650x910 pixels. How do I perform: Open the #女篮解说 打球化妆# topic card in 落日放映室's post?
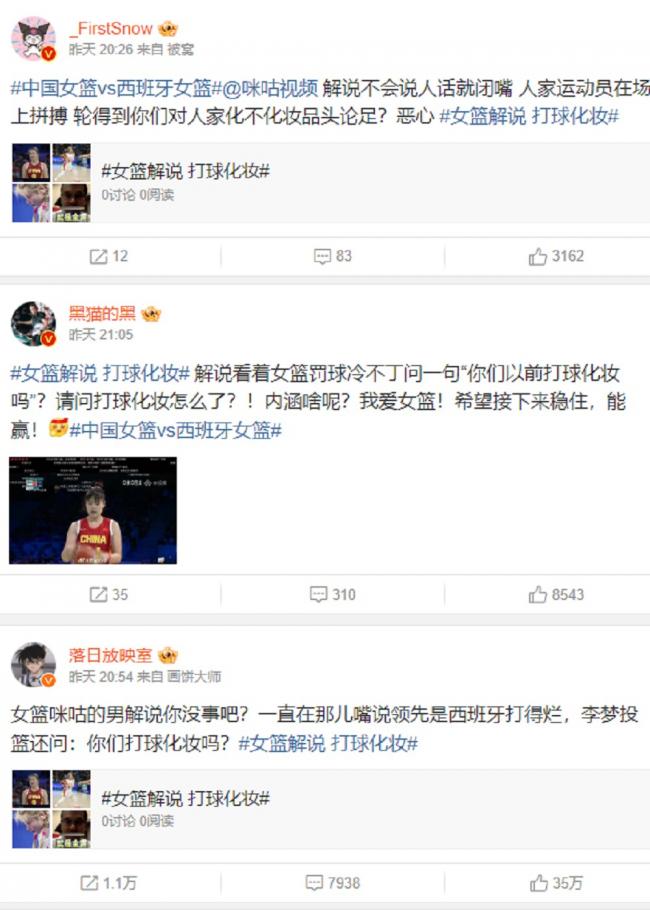[331, 809]
